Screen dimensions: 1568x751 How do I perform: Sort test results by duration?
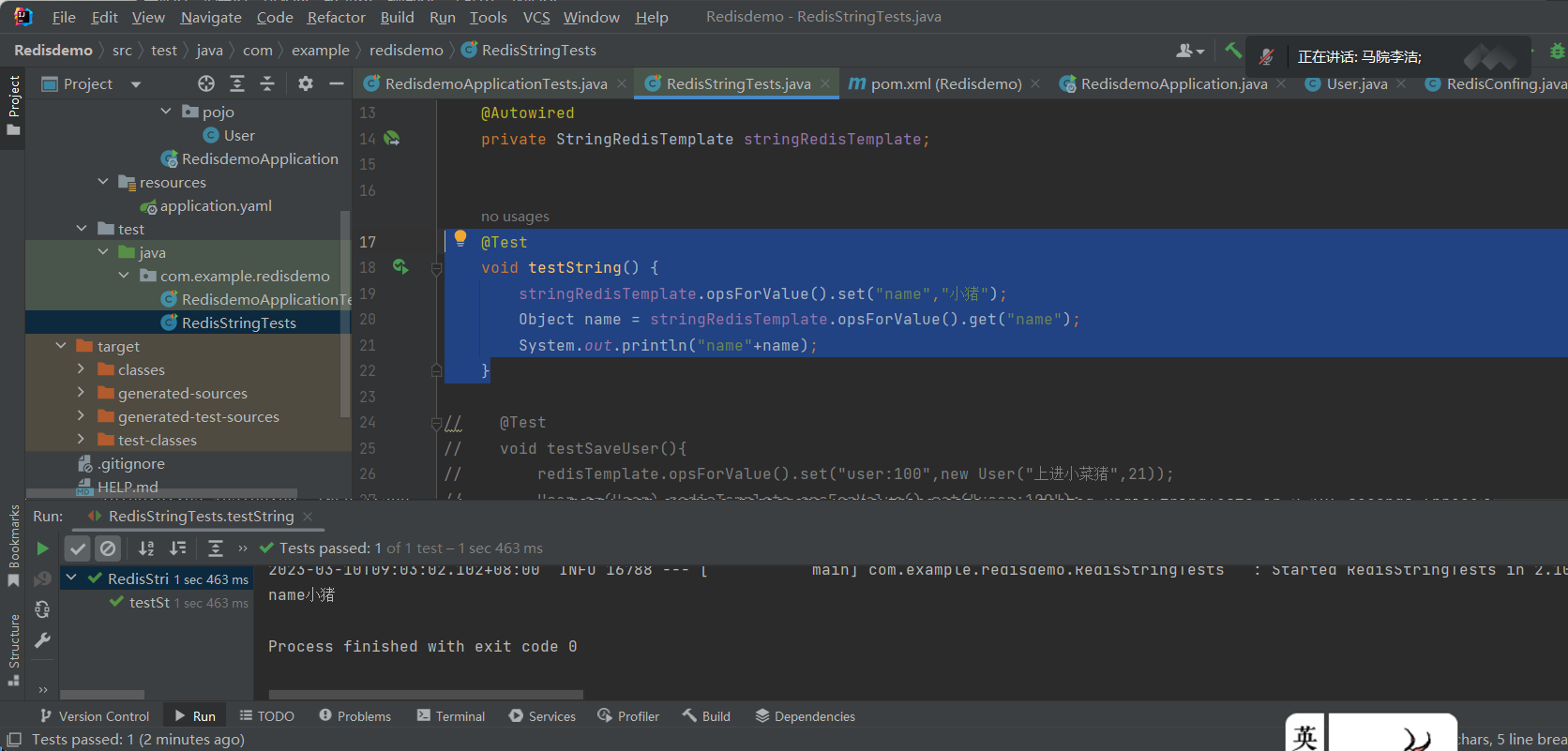(177, 548)
